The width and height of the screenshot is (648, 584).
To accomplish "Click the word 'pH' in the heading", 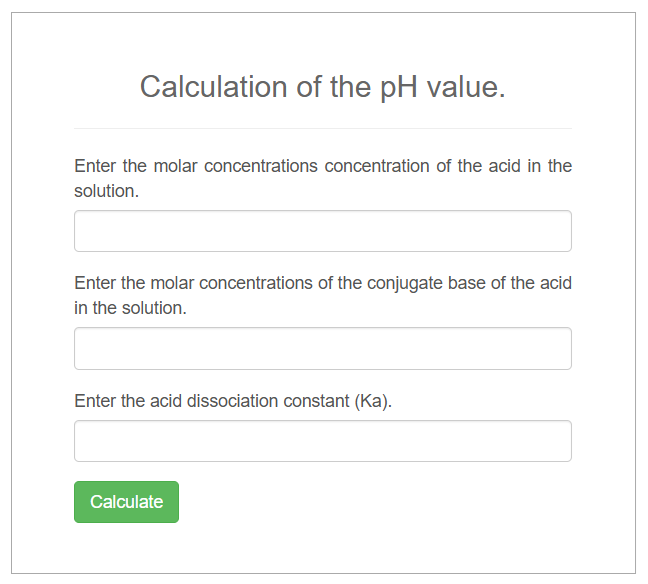I will point(399,87).
